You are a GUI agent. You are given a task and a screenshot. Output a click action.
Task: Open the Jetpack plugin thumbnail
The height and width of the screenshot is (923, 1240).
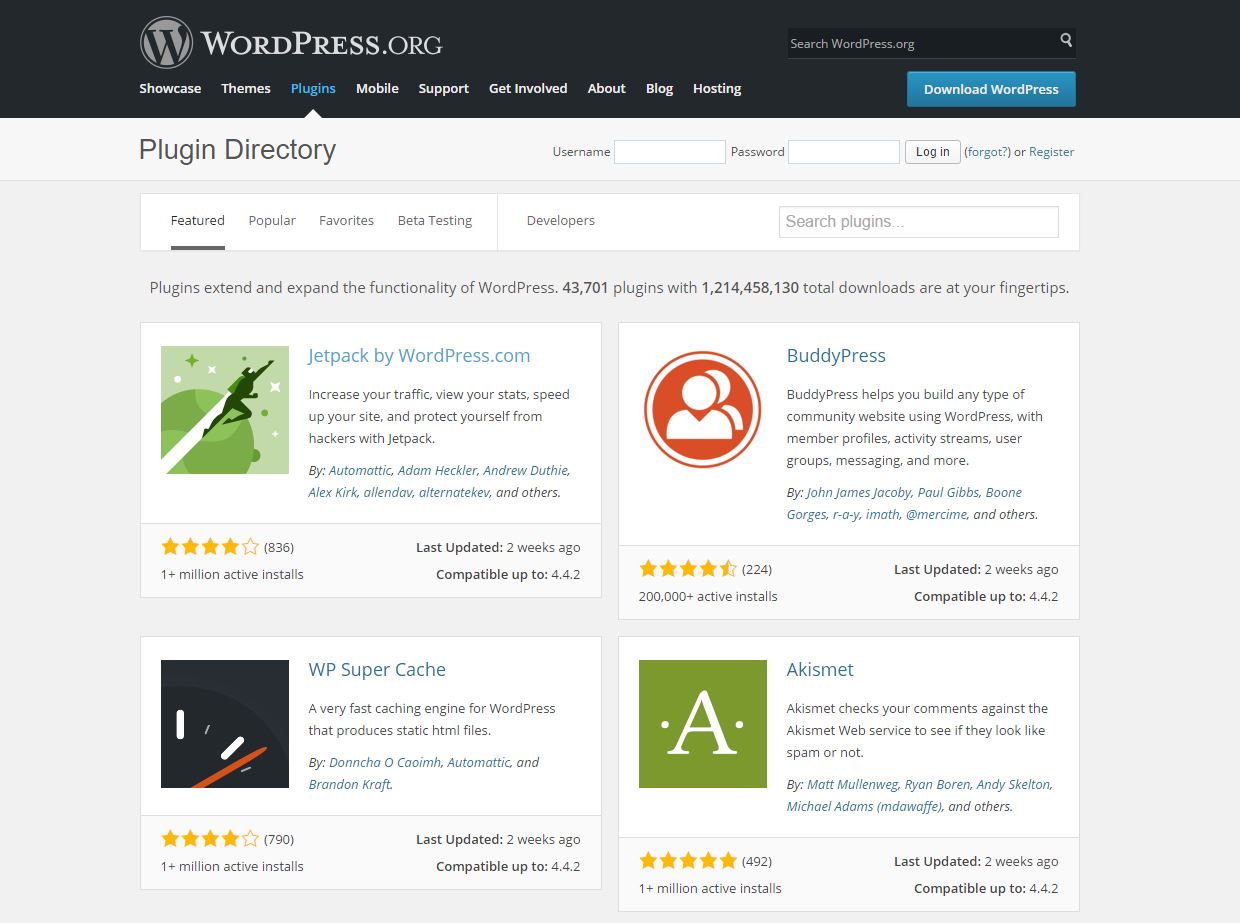(x=225, y=410)
